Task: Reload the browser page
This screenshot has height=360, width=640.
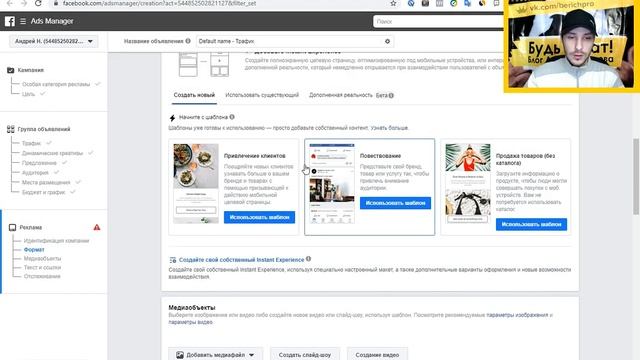Action: (x=38, y=3)
